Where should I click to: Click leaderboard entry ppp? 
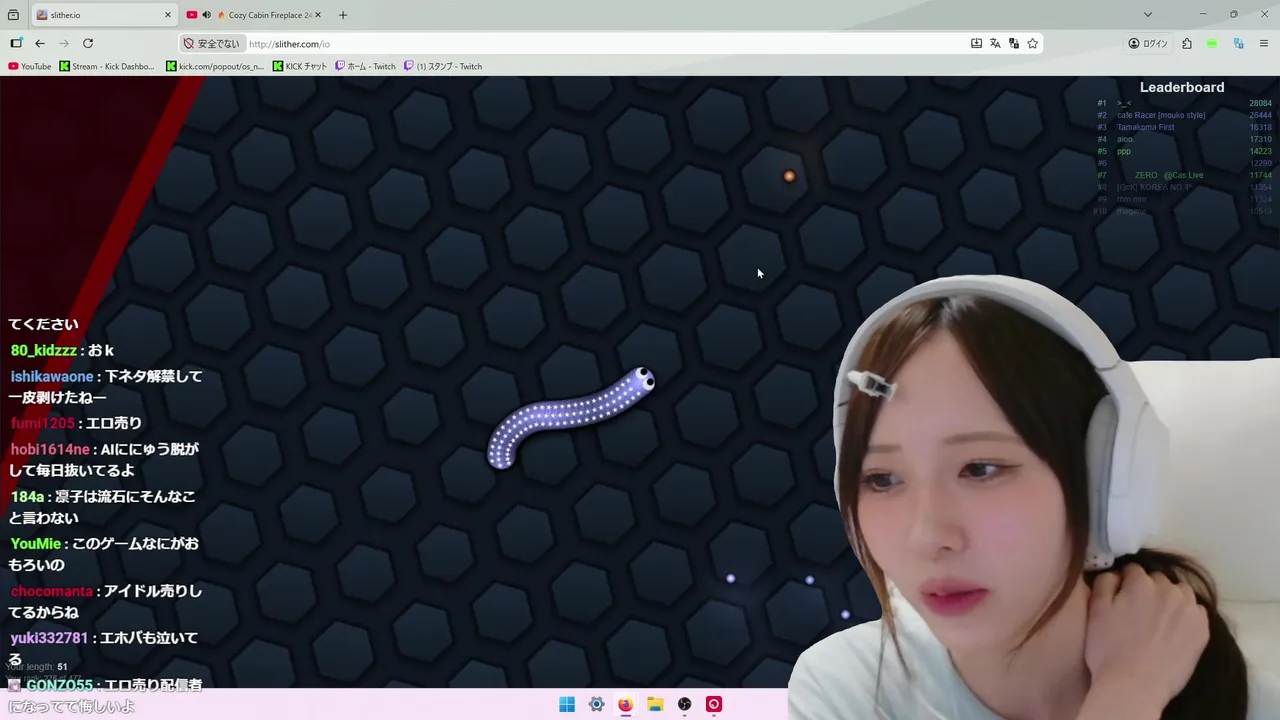point(1124,151)
